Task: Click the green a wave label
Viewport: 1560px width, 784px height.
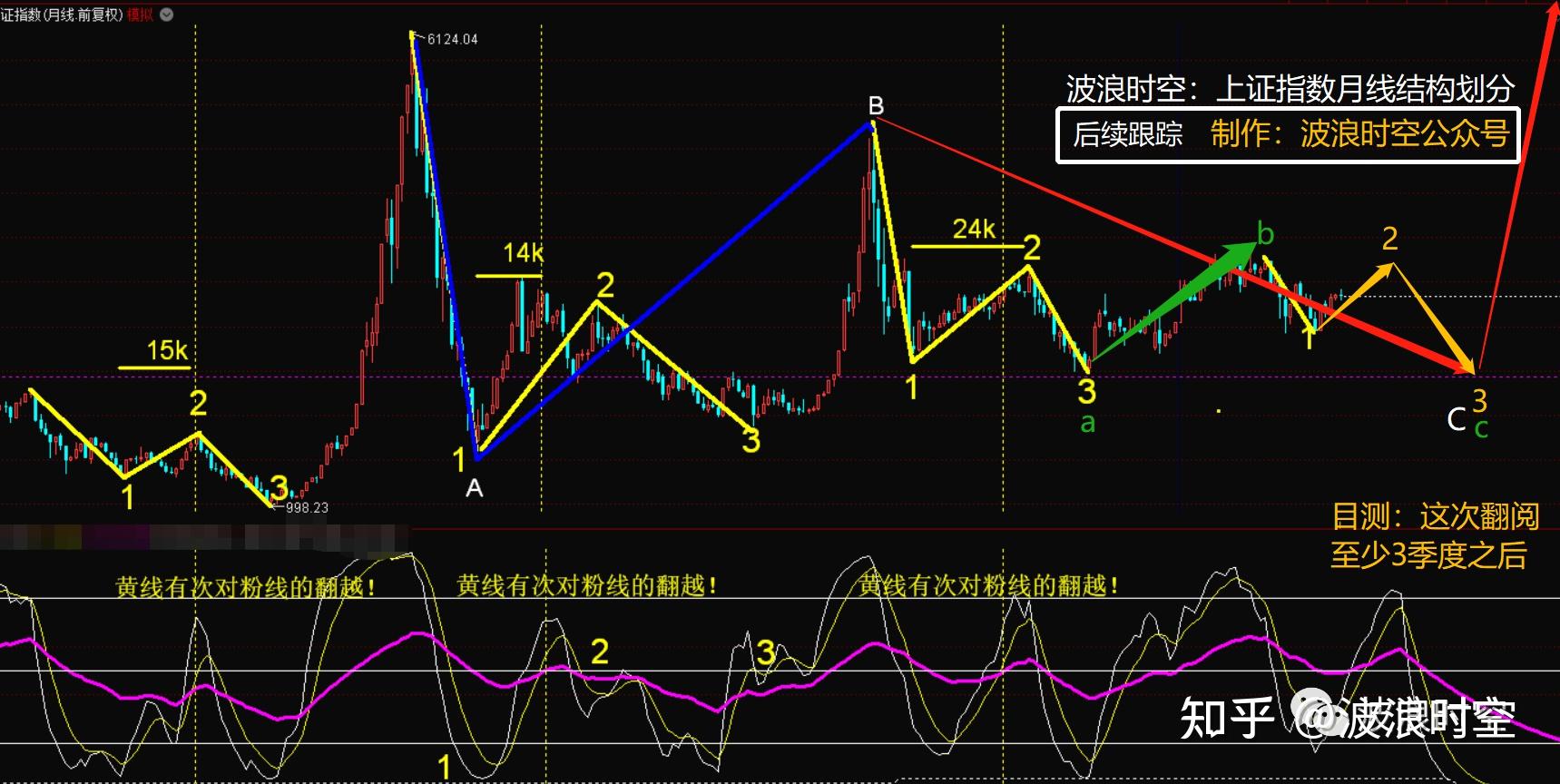Action: click(x=1087, y=423)
